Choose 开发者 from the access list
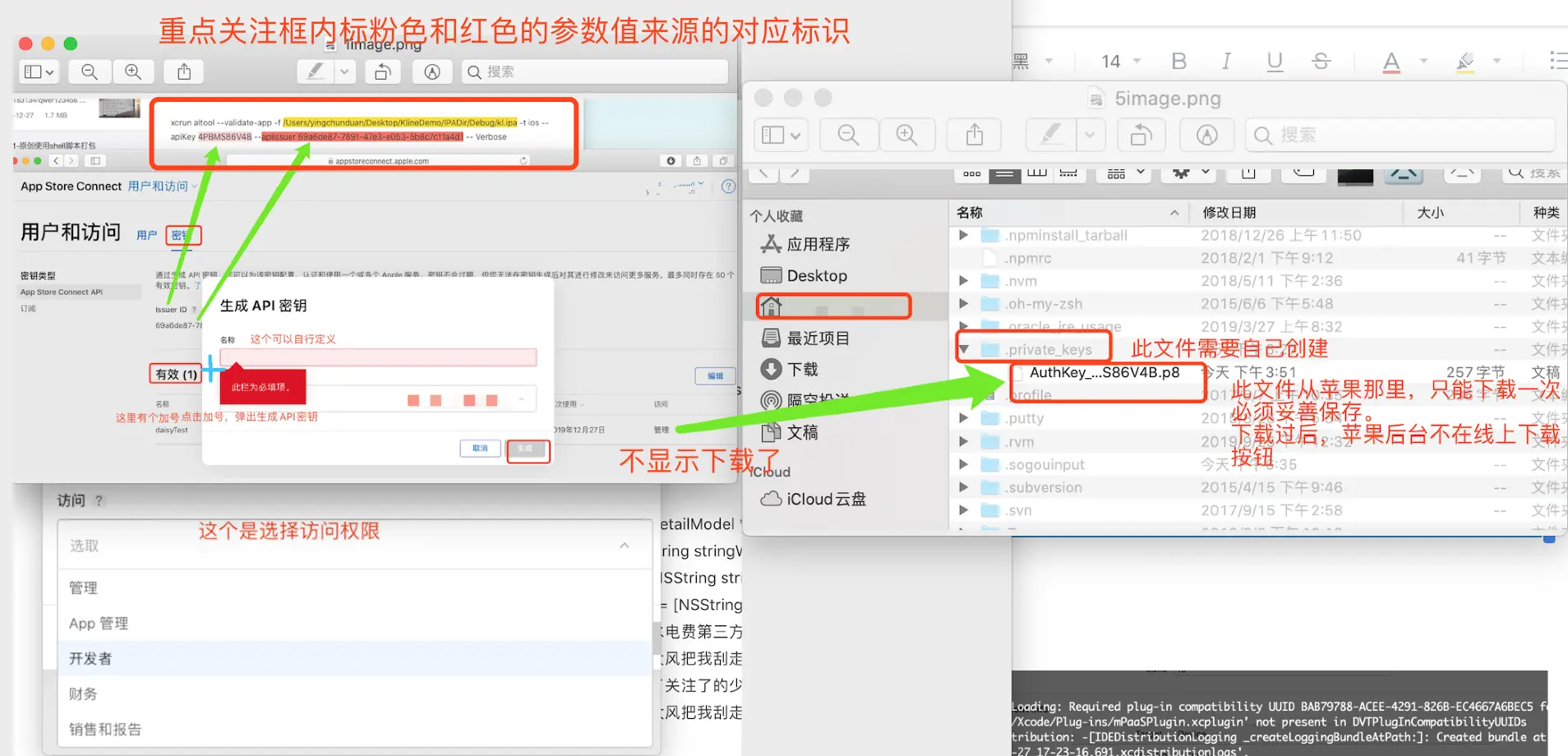 tap(355, 658)
